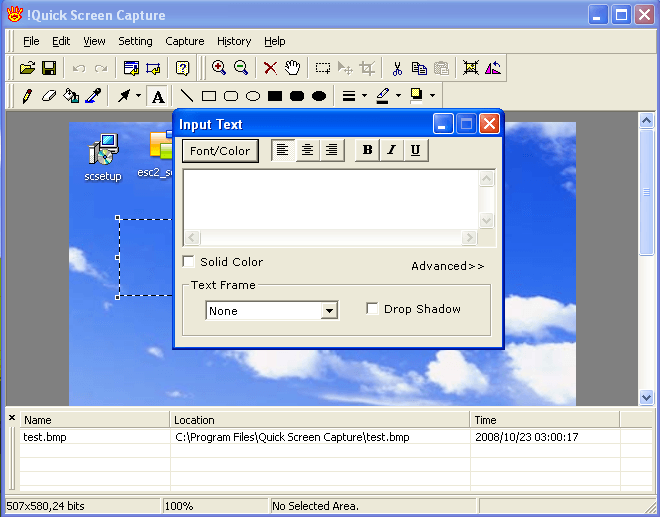
Task: Open the Help menu
Action: tap(275, 41)
